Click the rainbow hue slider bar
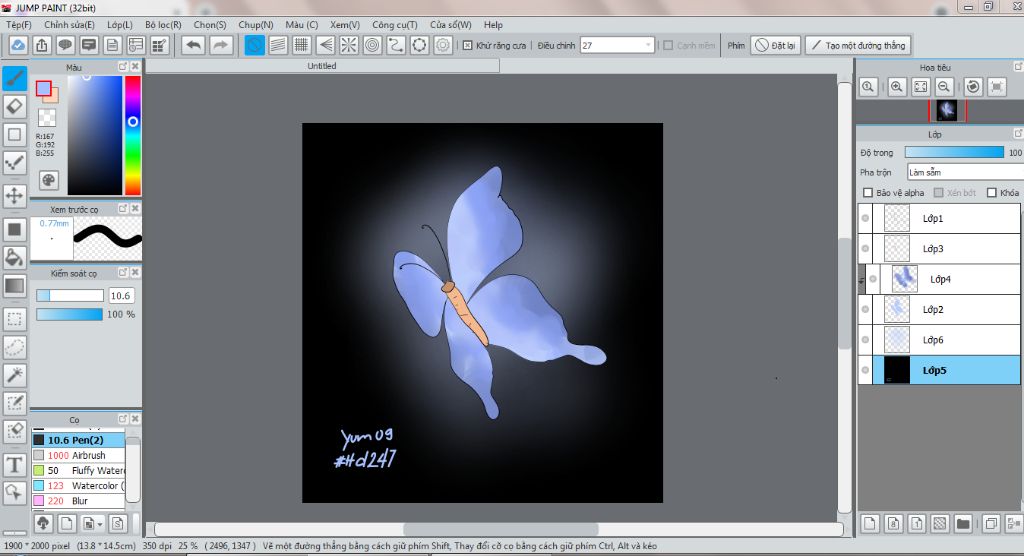Screen dimensions: 1024x556 [x=133, y=135]
